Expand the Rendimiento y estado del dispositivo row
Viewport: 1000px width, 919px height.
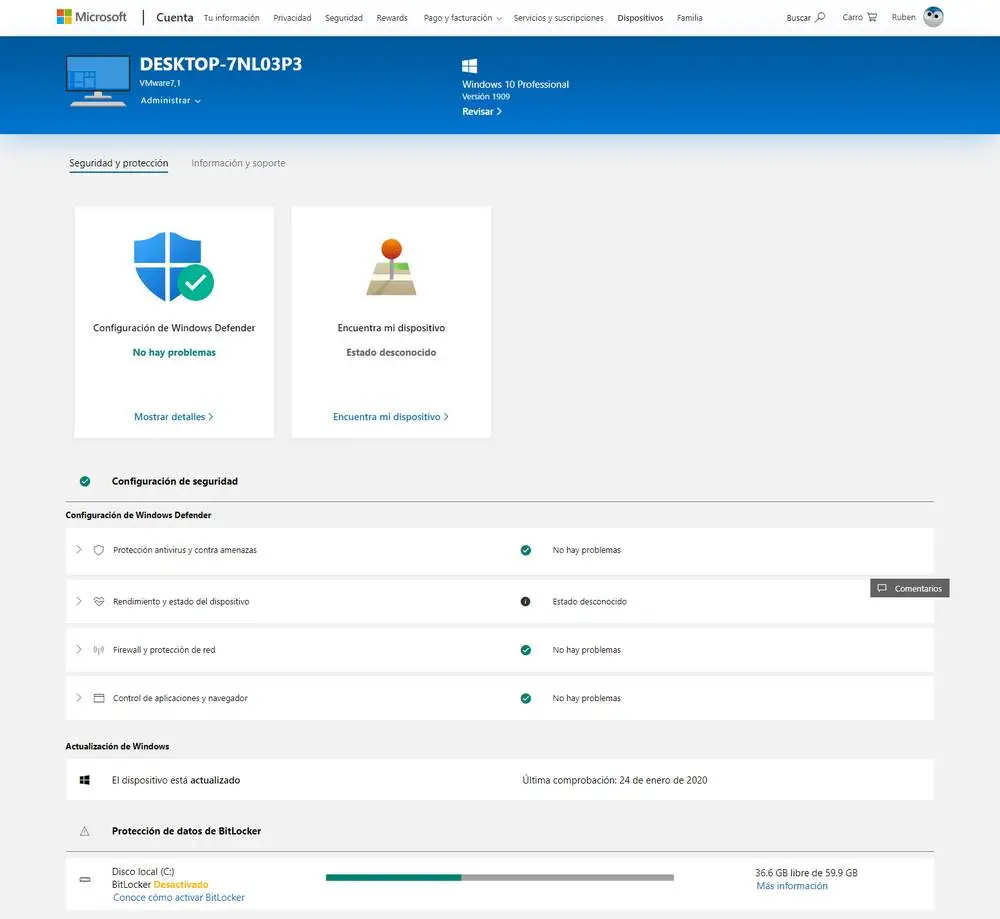[79, 601]
